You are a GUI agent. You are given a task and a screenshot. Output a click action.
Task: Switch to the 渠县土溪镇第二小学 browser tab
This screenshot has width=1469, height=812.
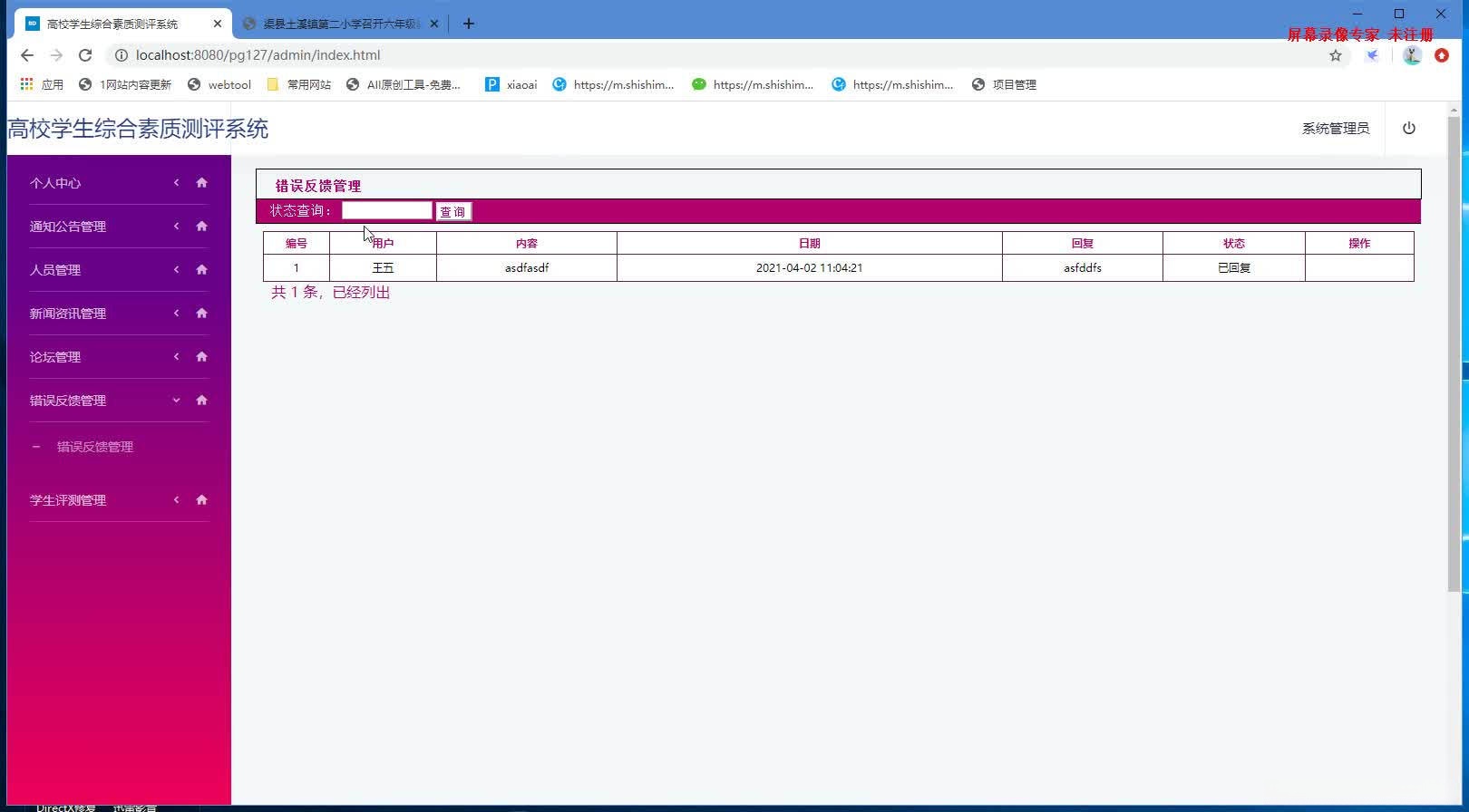tap(340, 24)
